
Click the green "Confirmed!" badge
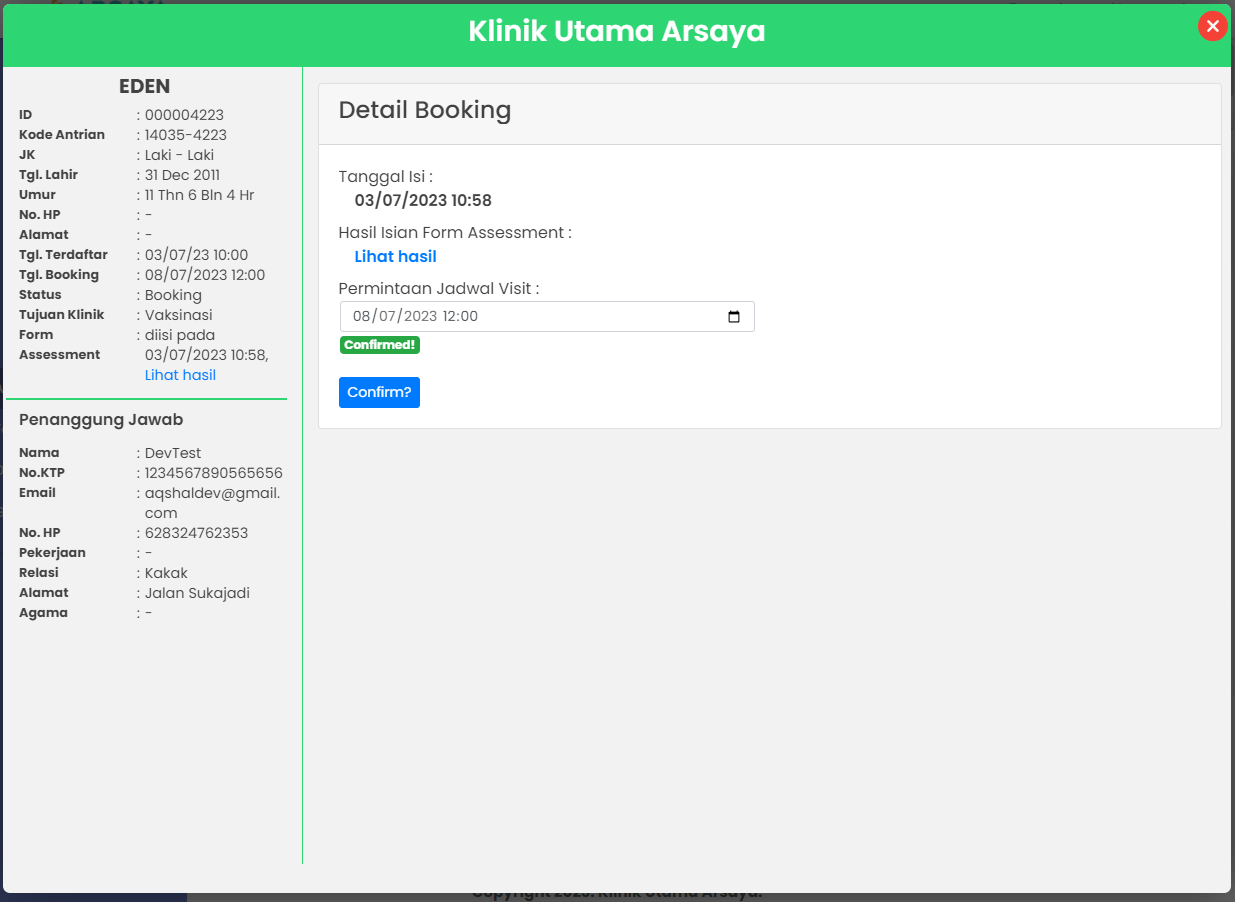point(379,343)
